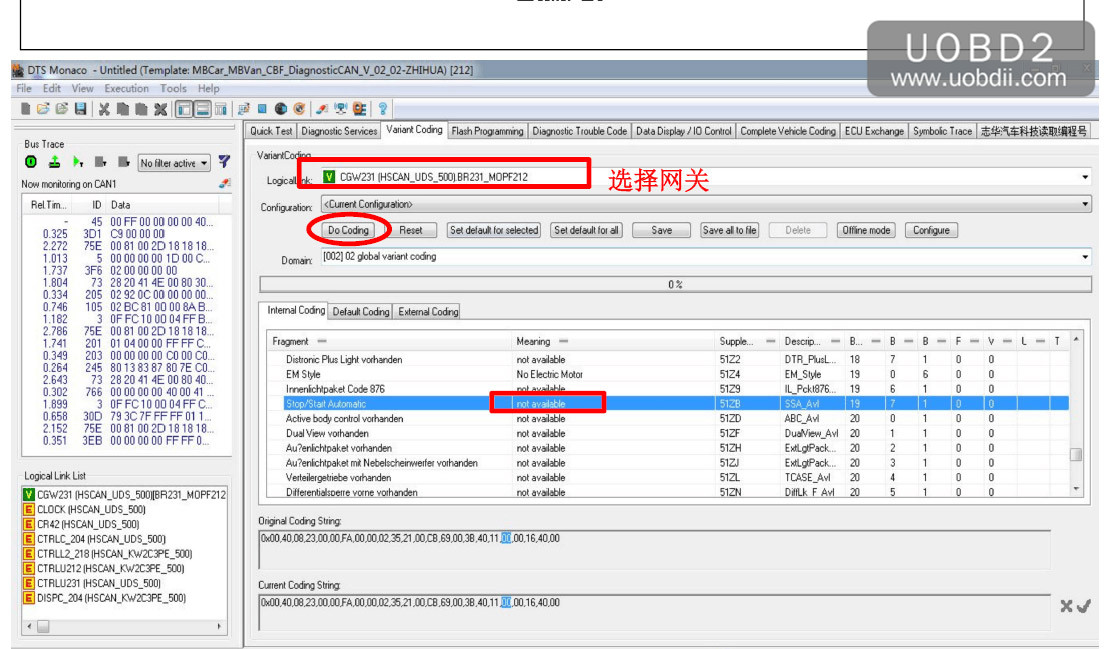This screenshot has width=1109, height=649.
Task: Open the Execution menu
Action: 127,88
